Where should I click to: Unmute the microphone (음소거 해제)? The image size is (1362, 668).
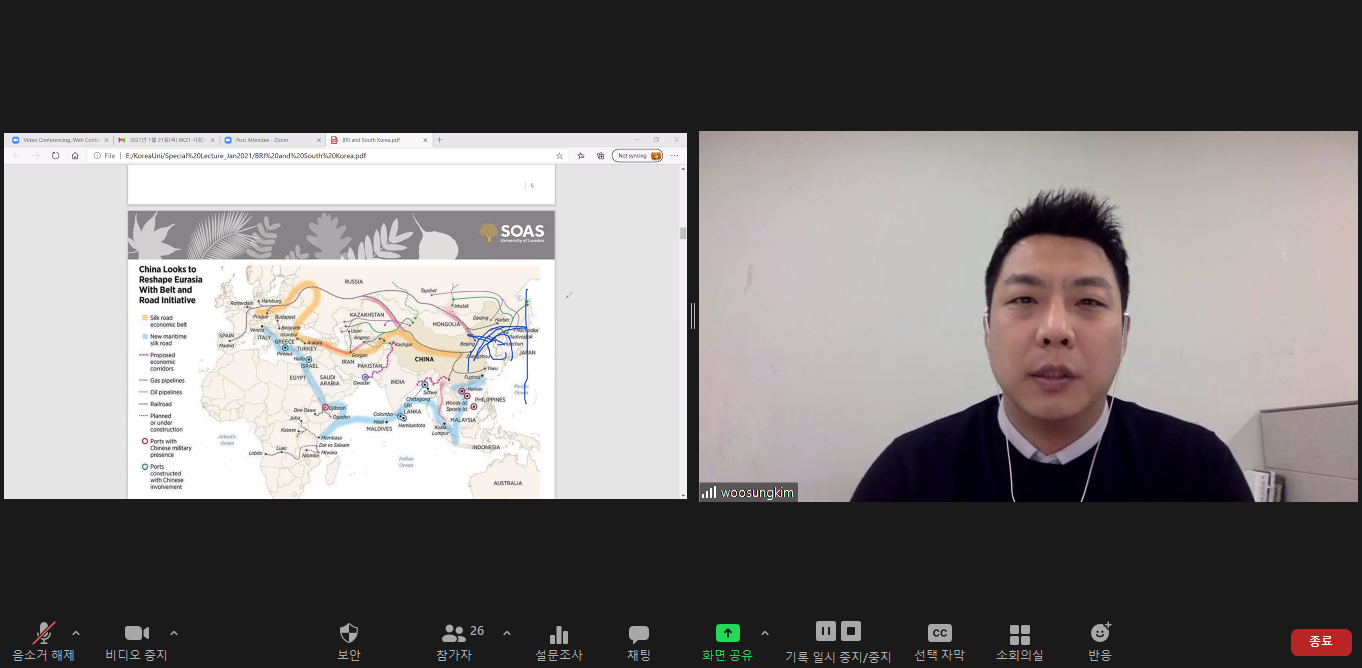pos(44,633)
